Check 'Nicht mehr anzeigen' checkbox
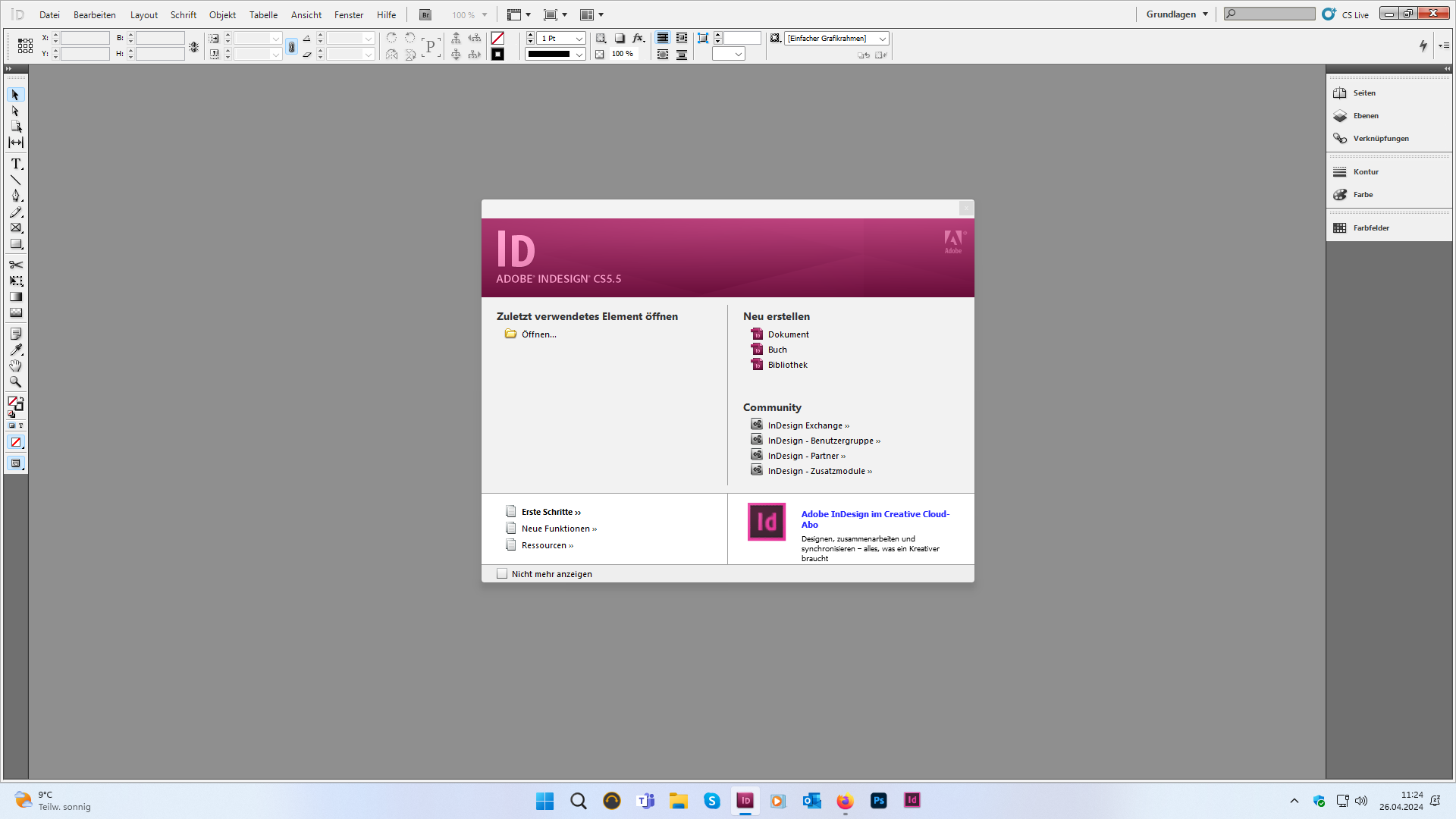 (x=502, y=574)
